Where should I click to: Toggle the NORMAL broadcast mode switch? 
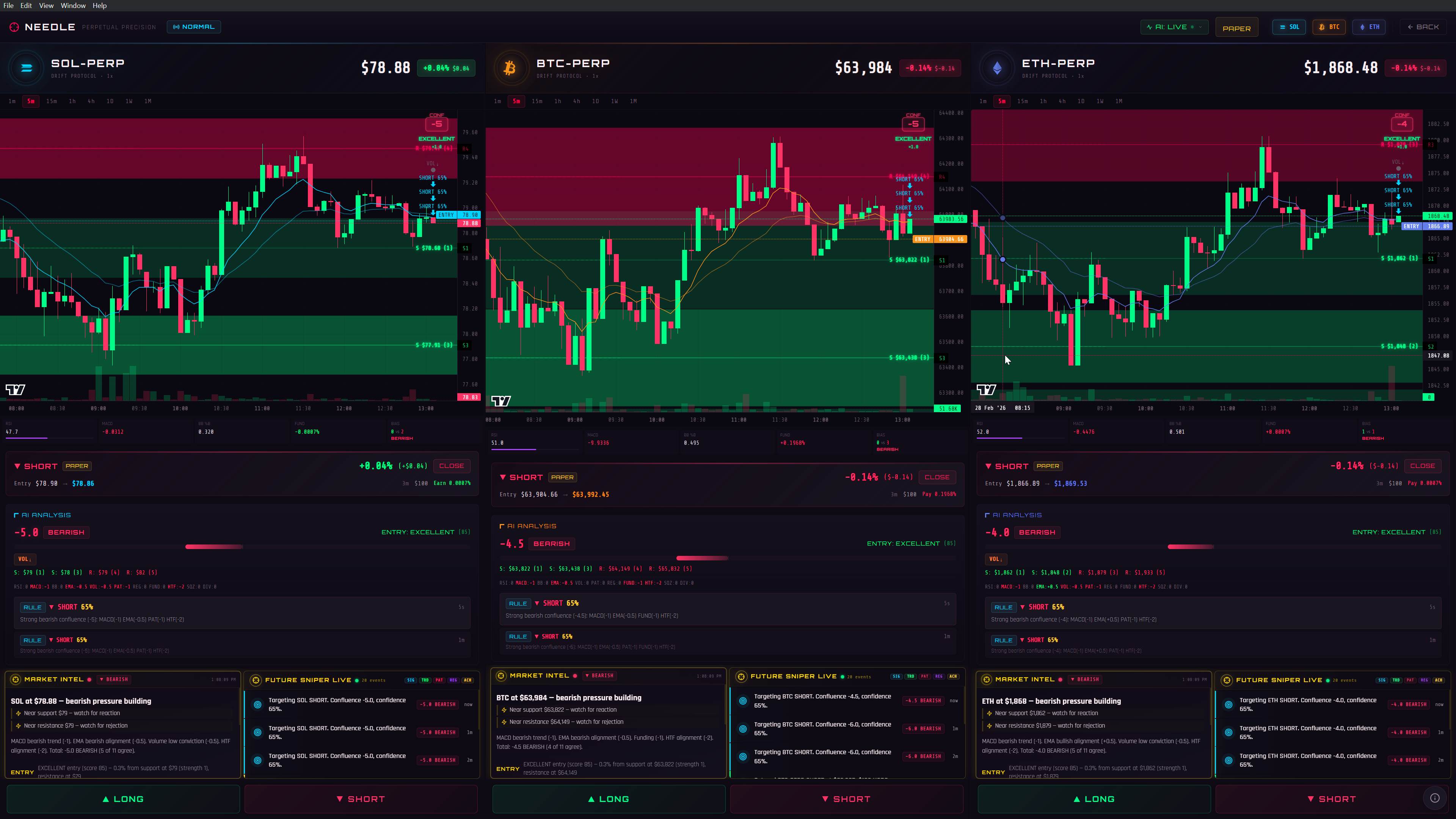(x=194, y=27)
